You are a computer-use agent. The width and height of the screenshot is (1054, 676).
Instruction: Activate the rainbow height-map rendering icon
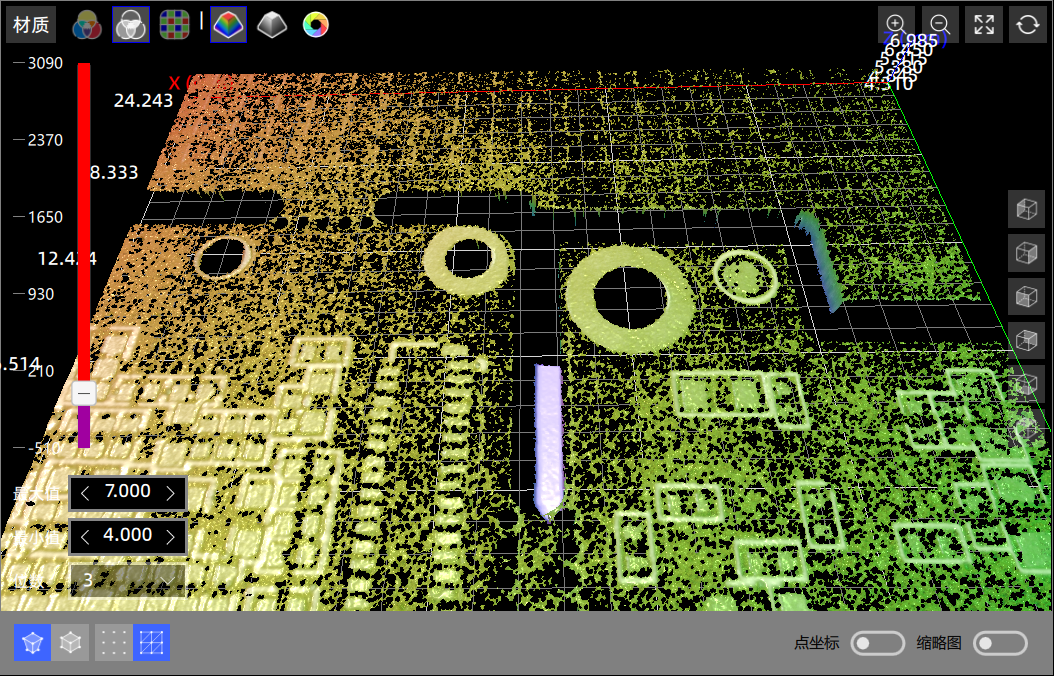228,25
